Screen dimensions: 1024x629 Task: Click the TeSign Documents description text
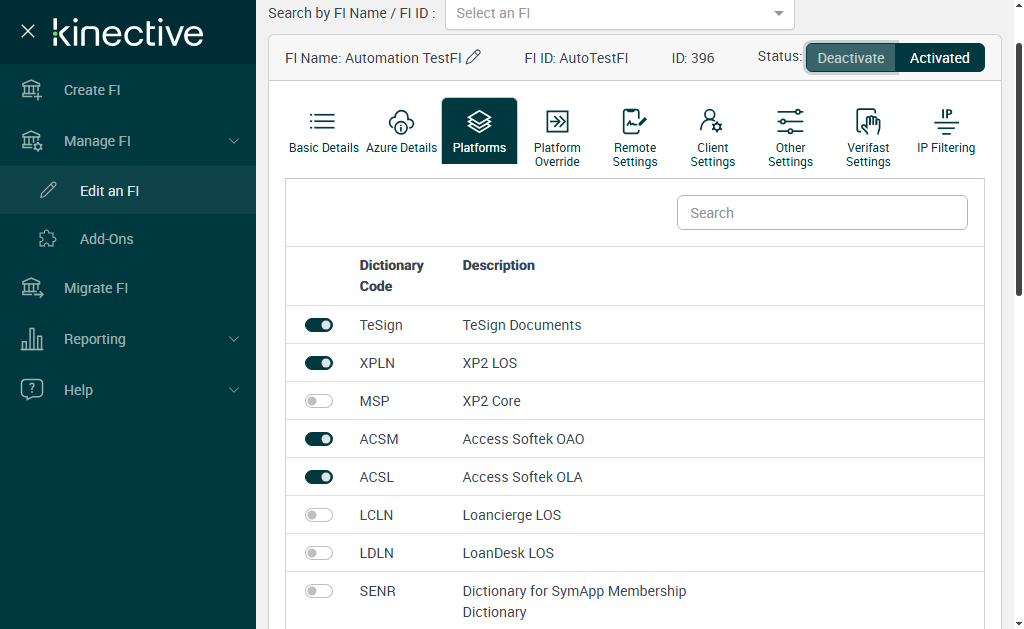(x=522, y=325)
